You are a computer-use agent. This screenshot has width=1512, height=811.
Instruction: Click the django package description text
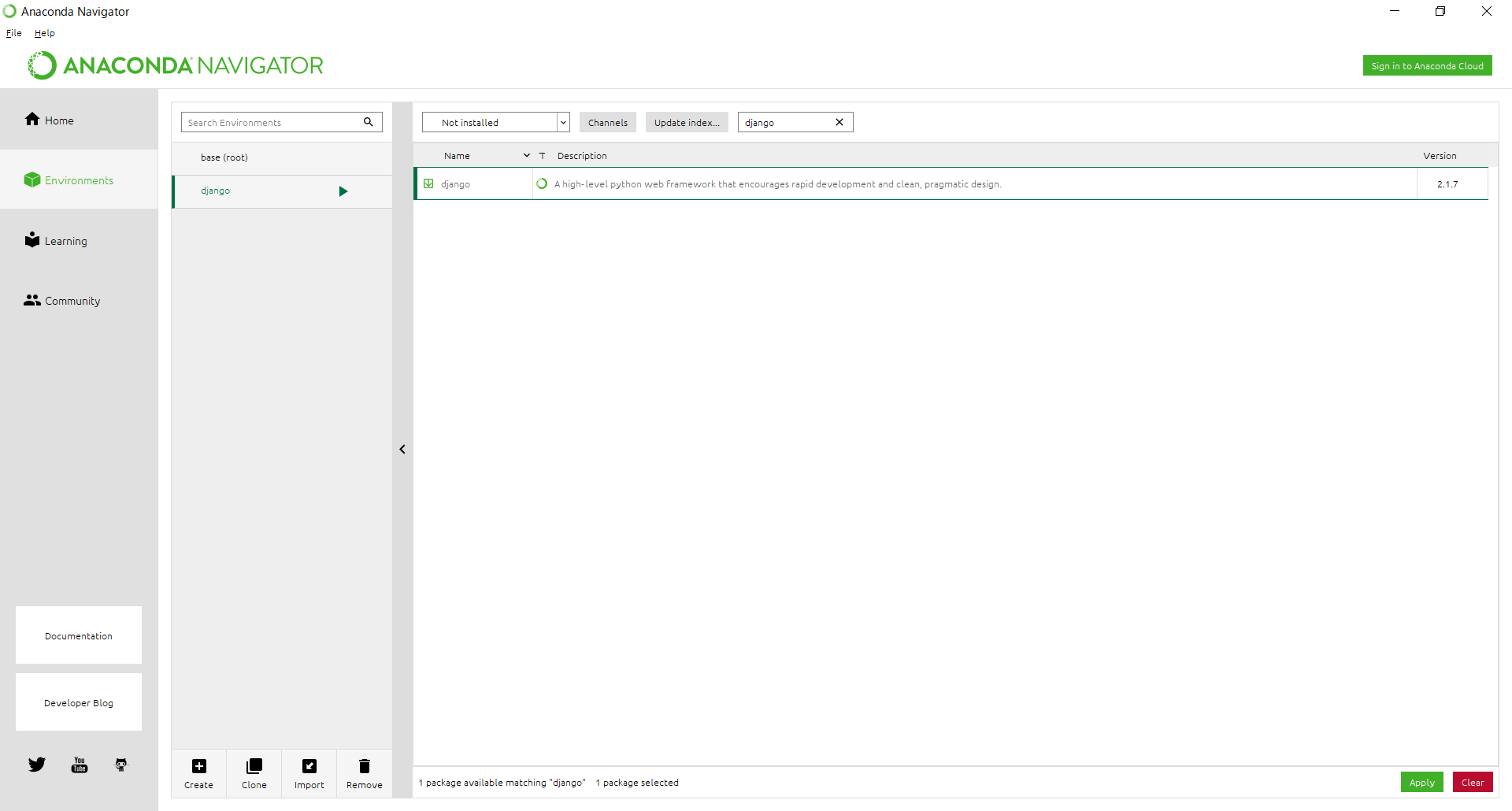tap(777, 183)
